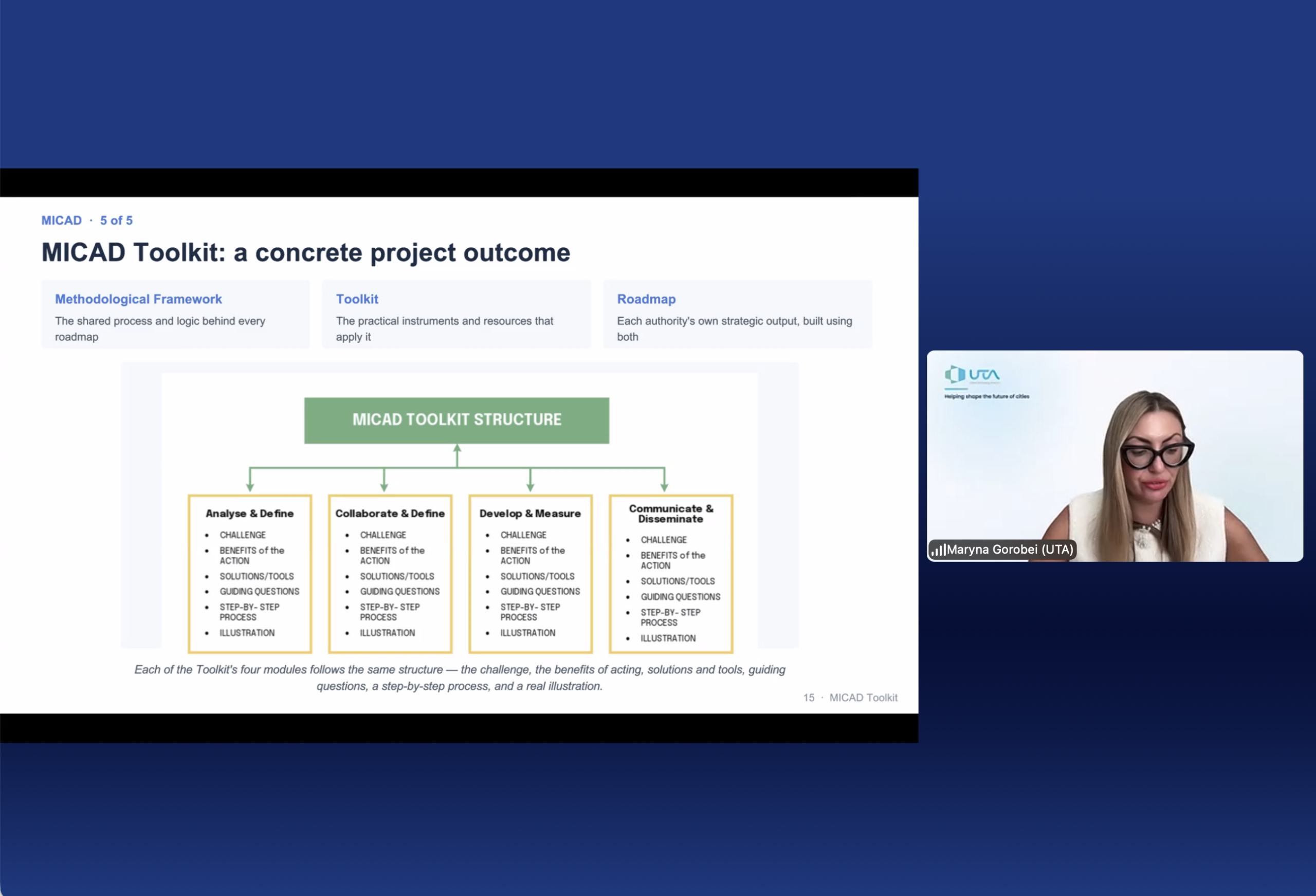The height and width of the screenshot is (896, 1316).
Task: Click the green MICAD TOOLKIT STRUCTURE banner
Action: tap(456, 420)
